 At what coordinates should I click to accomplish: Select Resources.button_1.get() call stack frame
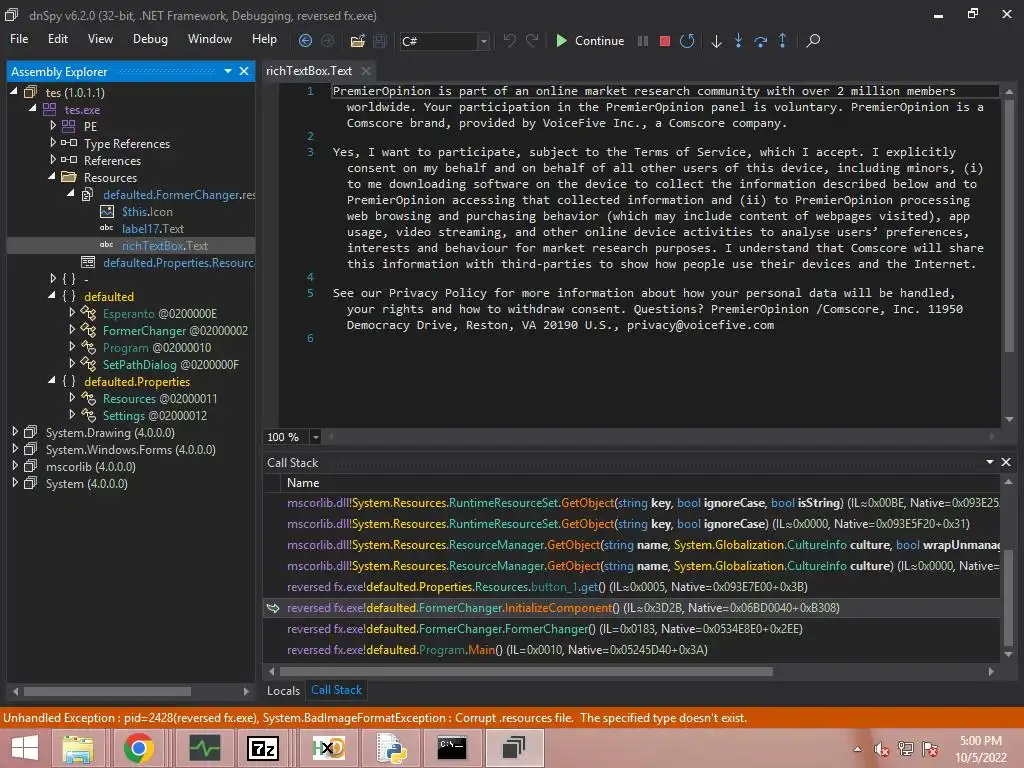(632, 586)
